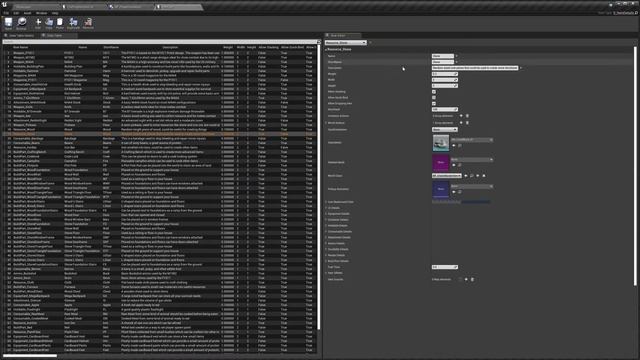Browse to Dropped Mesh asset in content browser

tap(460, 165)
